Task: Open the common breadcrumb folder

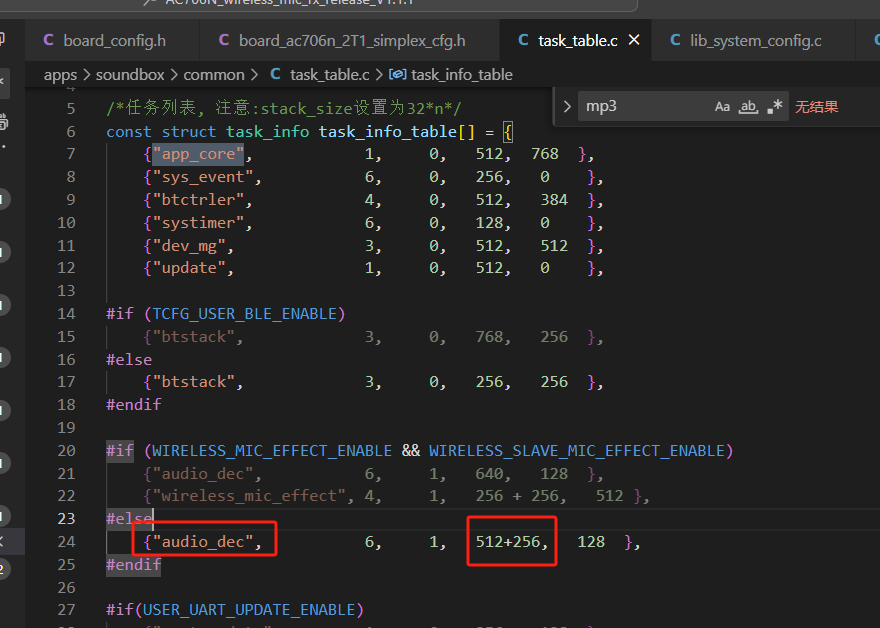Action: click(x=214, y=75)
